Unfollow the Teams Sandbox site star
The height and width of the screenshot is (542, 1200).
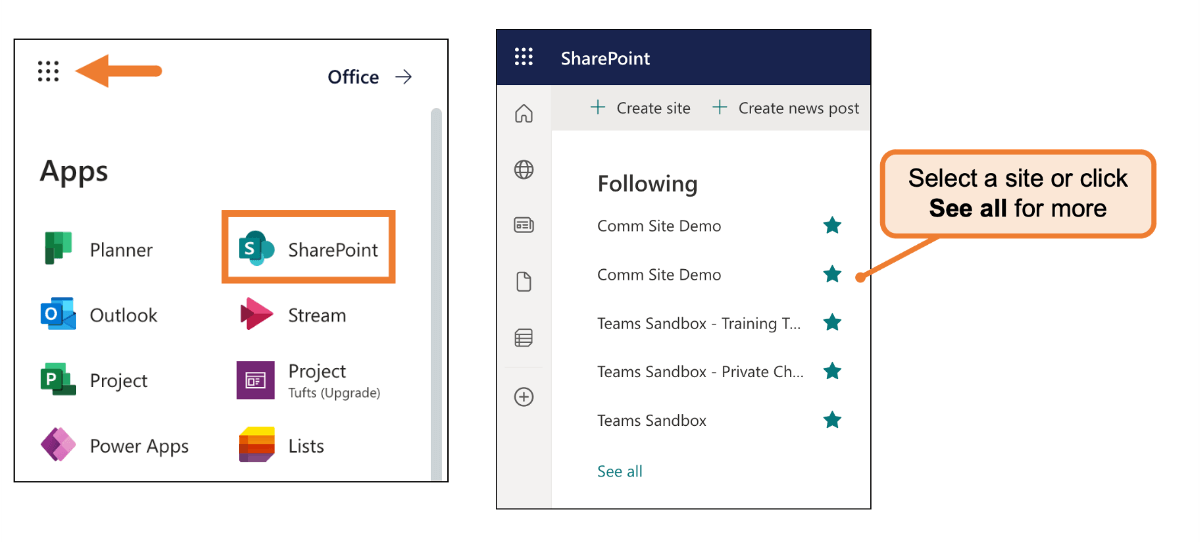click(x=832, y=420)
